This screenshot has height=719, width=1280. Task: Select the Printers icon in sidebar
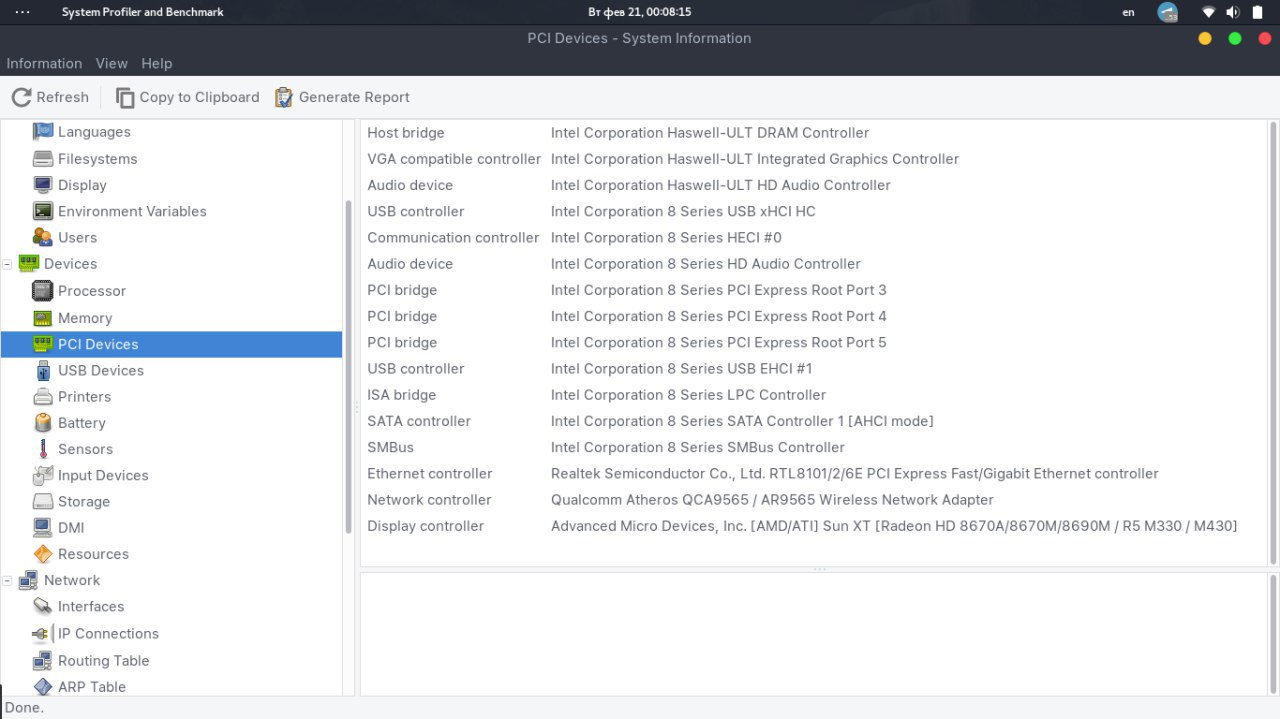(42, 397)
